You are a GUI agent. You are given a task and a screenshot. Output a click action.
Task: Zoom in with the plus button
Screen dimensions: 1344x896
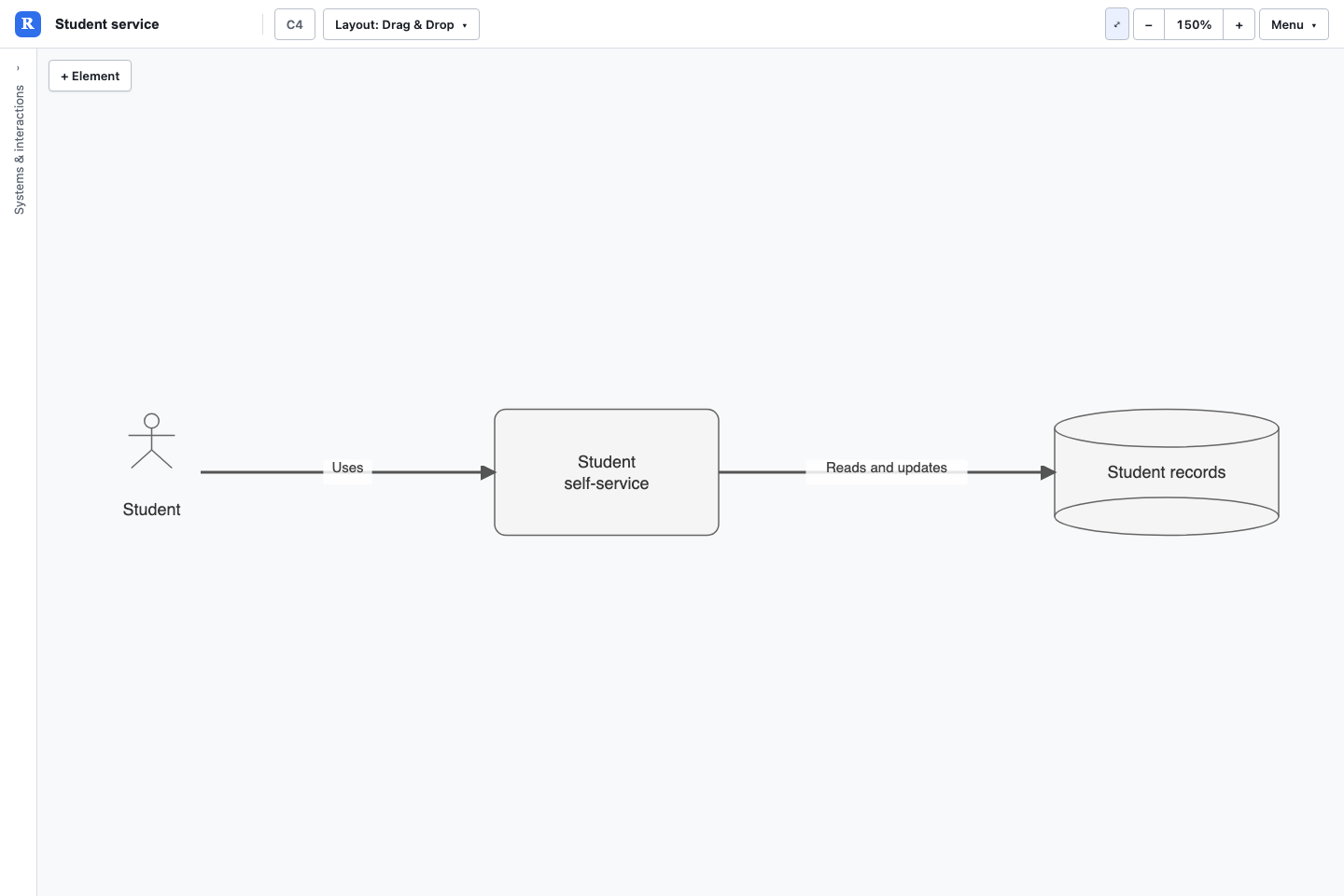click(x=1239, y=24)
